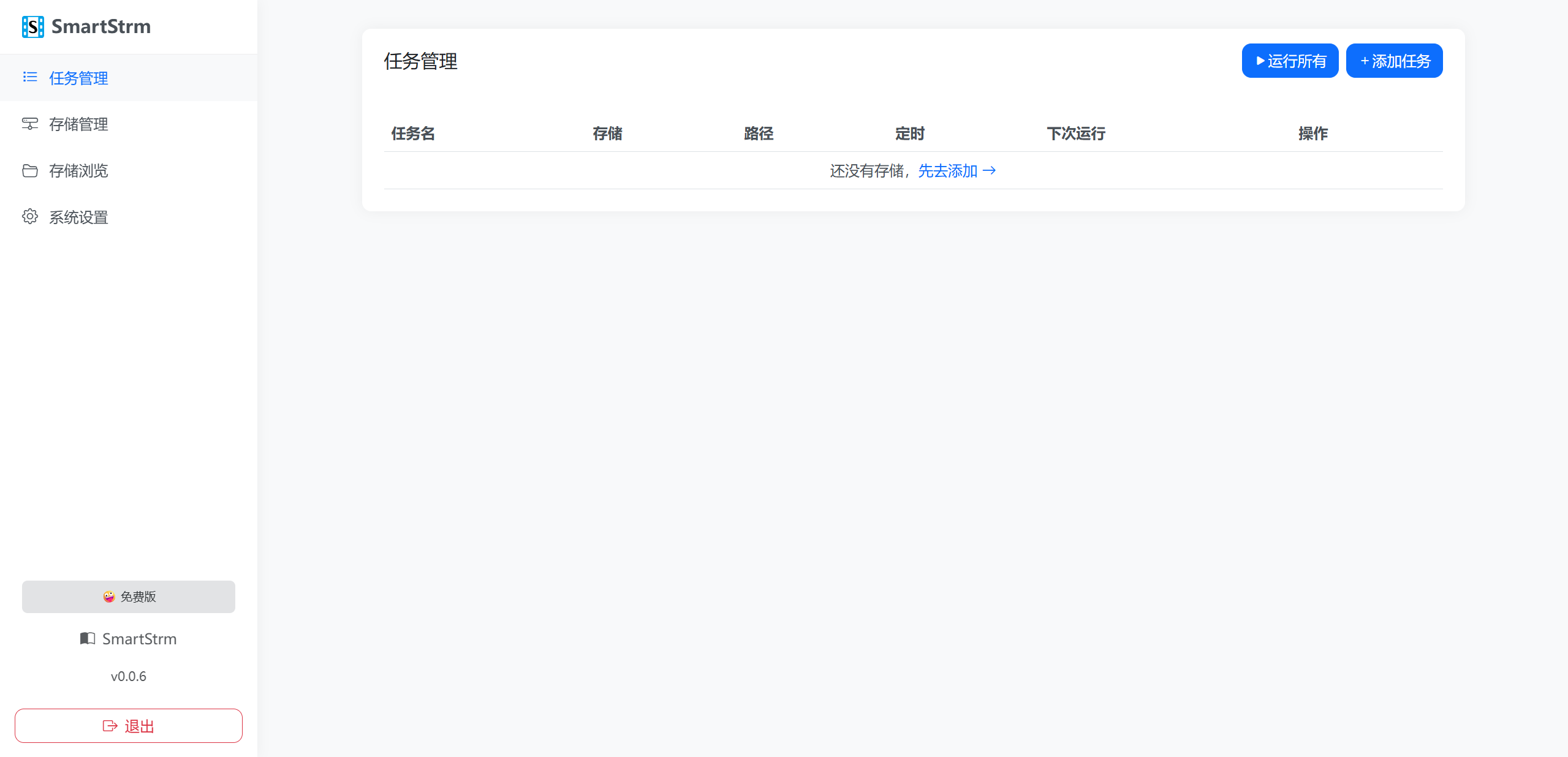Click the storage browse folder icon
This screenshot has height=757, width=1568.
(x=30, y=170)
